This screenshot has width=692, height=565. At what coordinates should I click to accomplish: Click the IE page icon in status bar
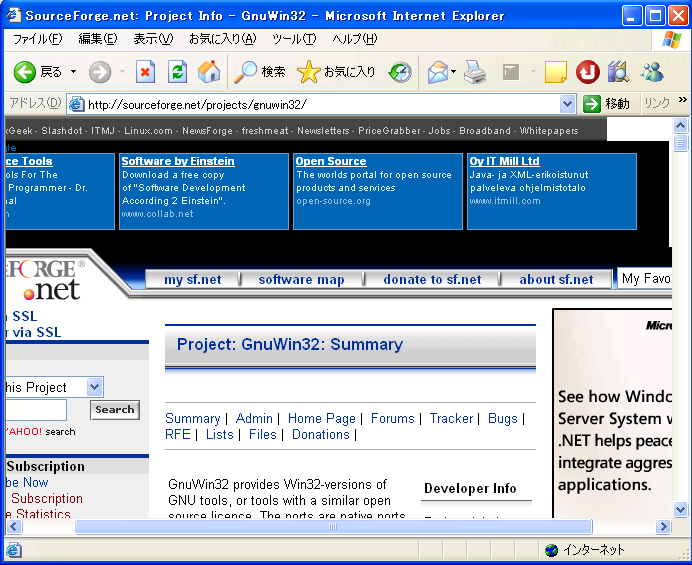(x=13, y=550)
